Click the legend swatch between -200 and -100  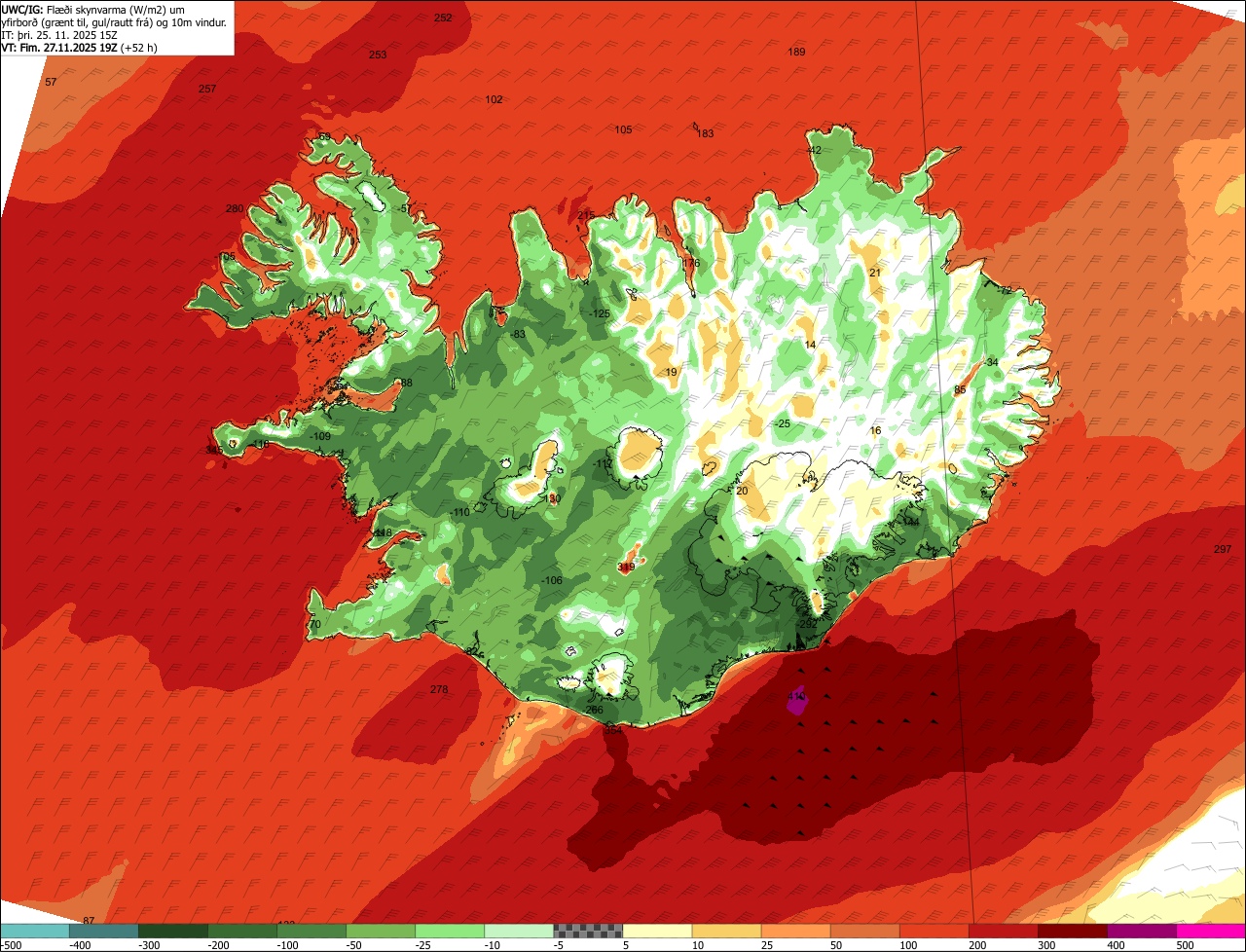tap(242, 931)
